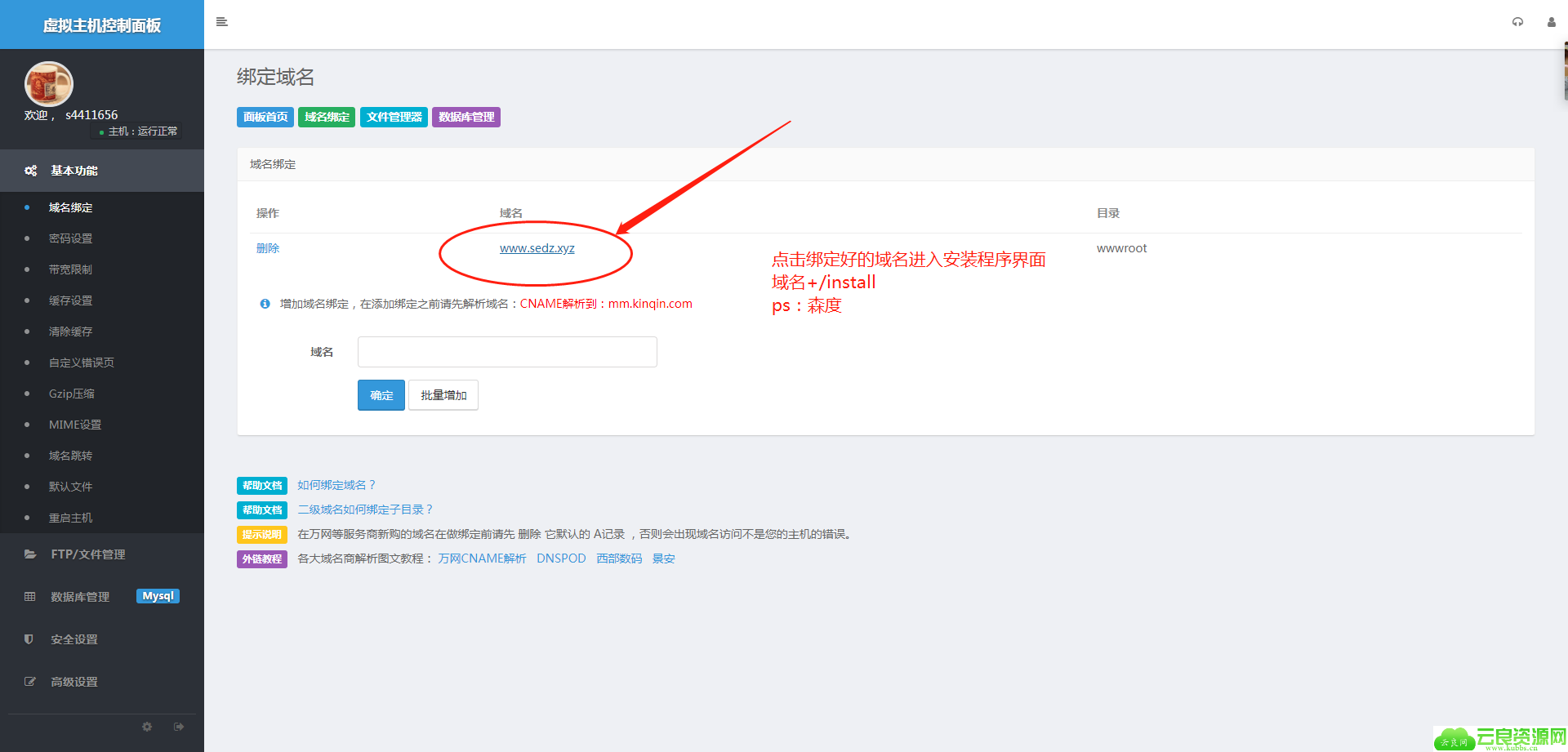Click the info icon before 增加域名绑定 notice
The image size is (1568, 752).
click(x=265, y=304)
